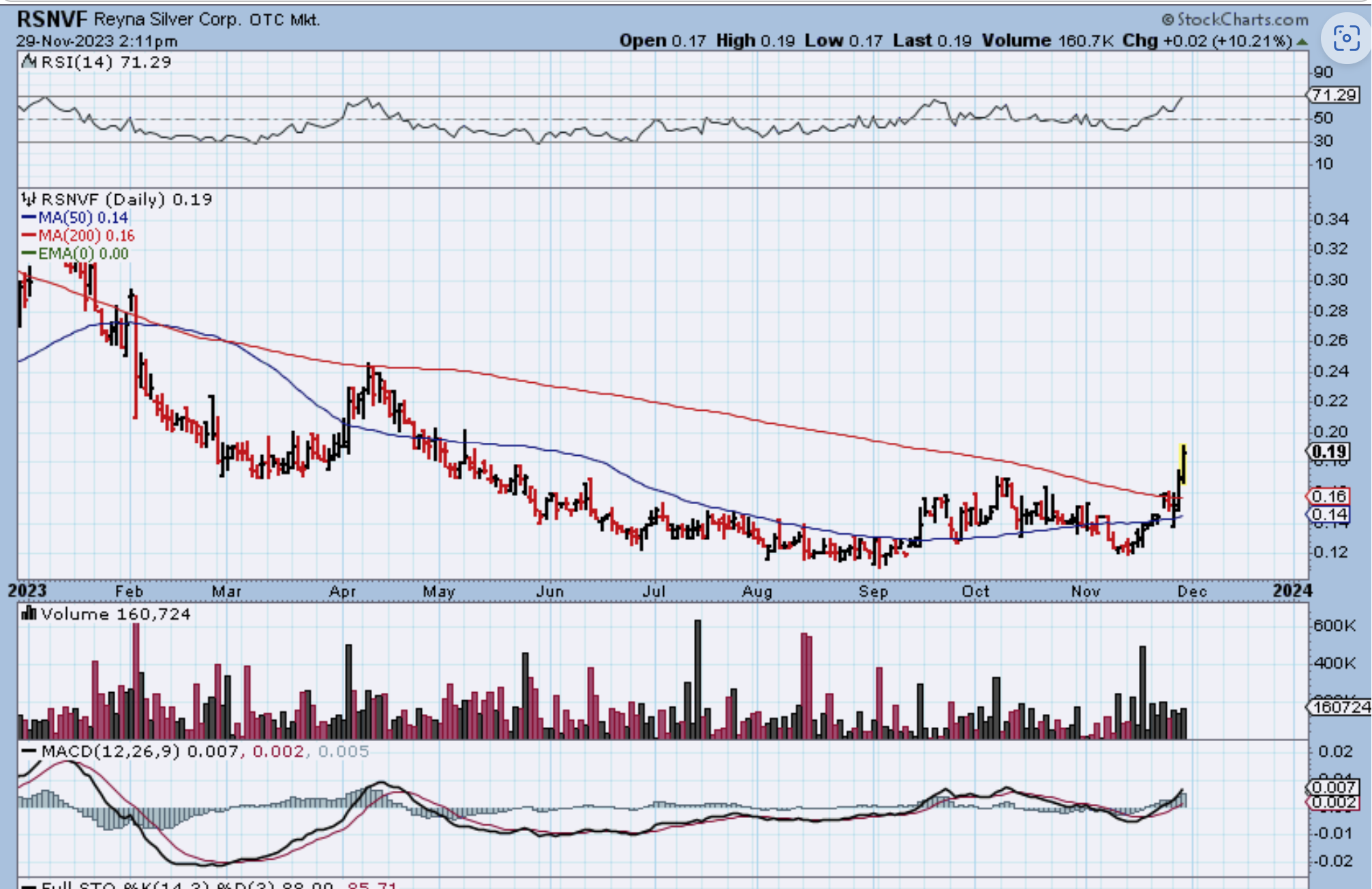The width and height of the screenshot is (1372, 889).
Task: Click the red 0.16 MA(200) axis tag
Action: pos(1328,496)
